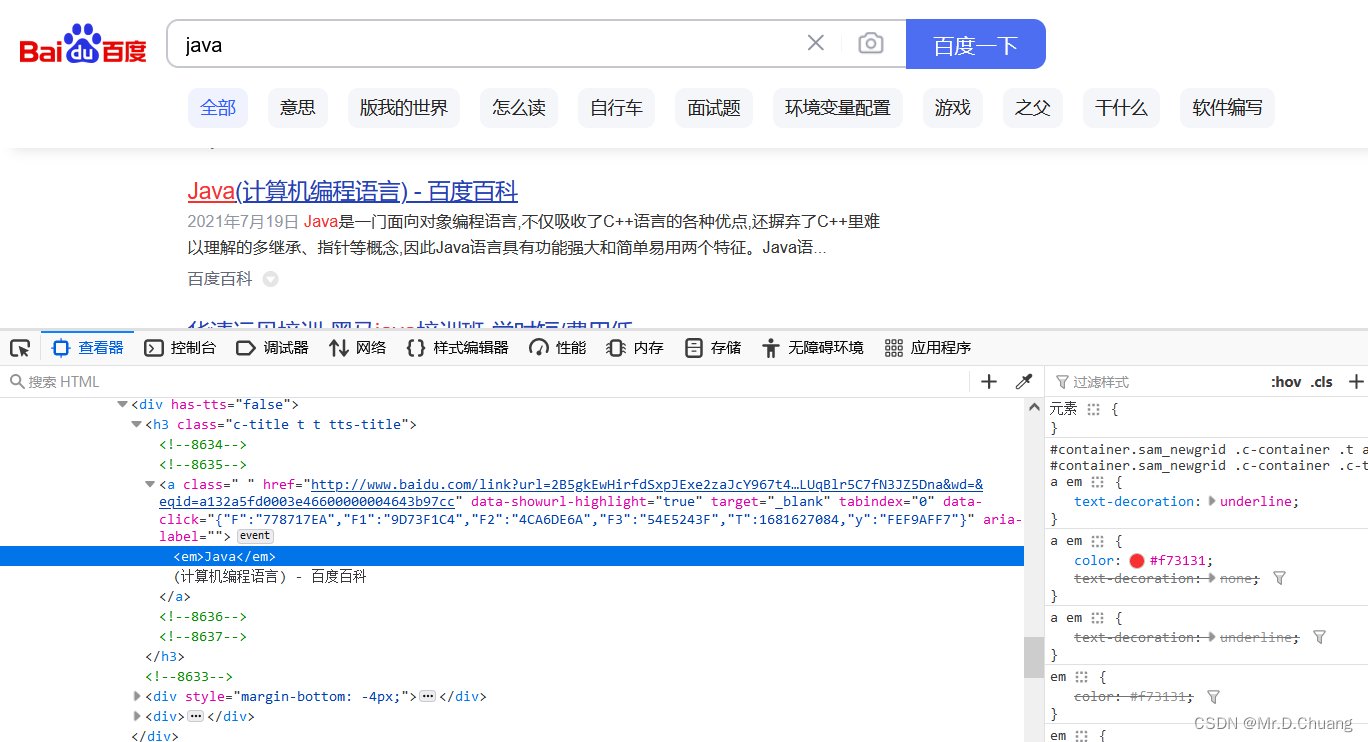
Task: Activate the element picker tool in devtools
Action: pos(20,348)
